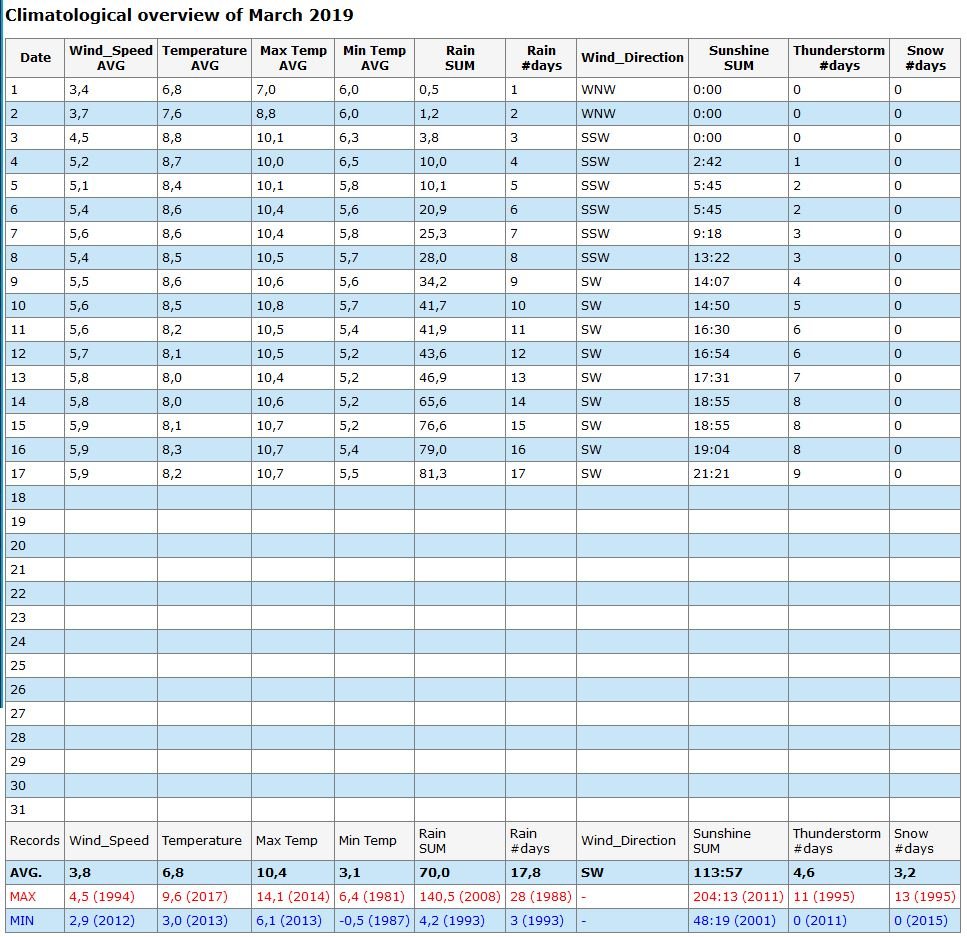Viewport: 967px width, 937px height.
Task: Click the Temperature AVG column header
Action: [204, 58]
